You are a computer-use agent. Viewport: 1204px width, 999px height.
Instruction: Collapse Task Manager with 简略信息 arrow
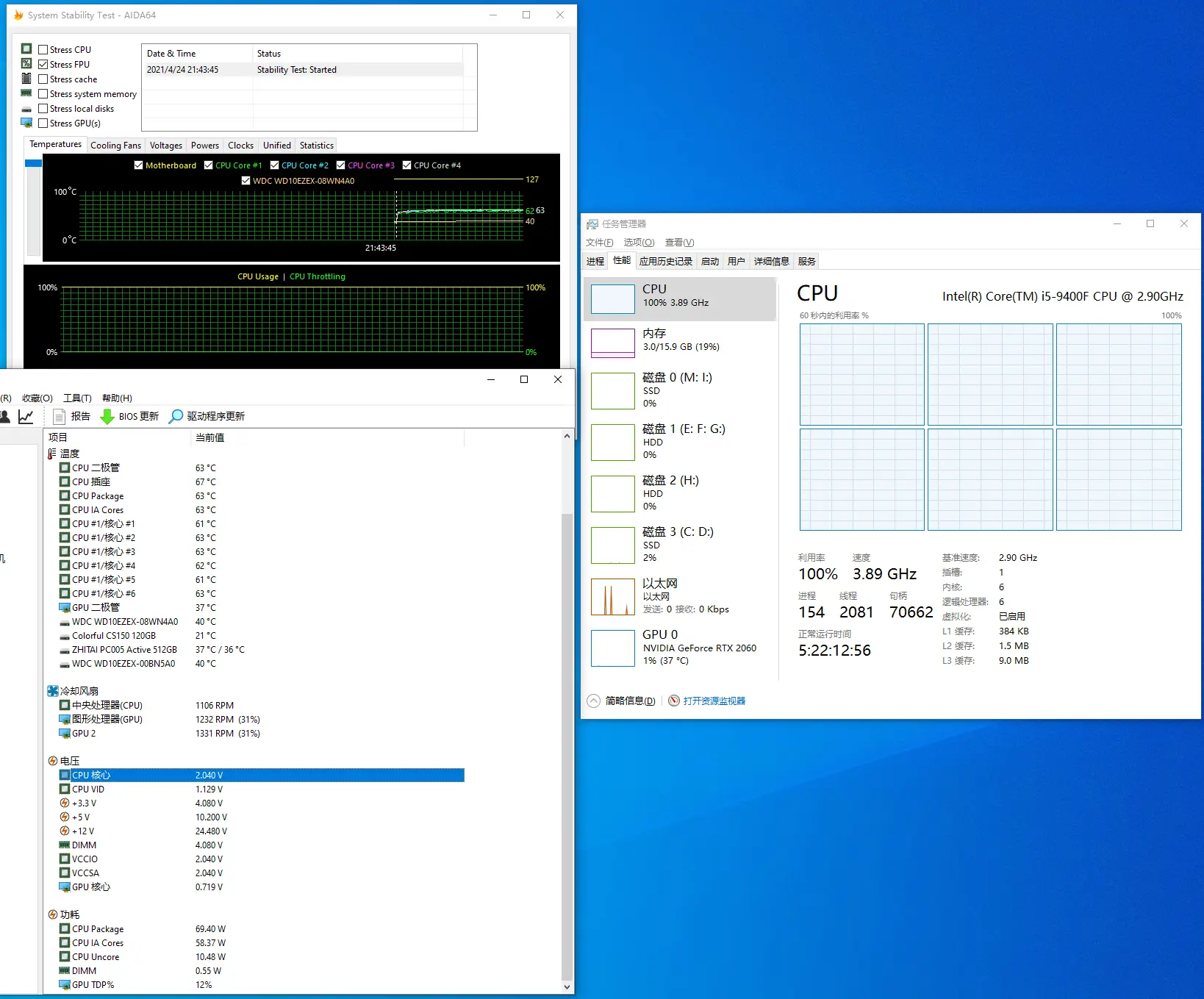point(594,701)
